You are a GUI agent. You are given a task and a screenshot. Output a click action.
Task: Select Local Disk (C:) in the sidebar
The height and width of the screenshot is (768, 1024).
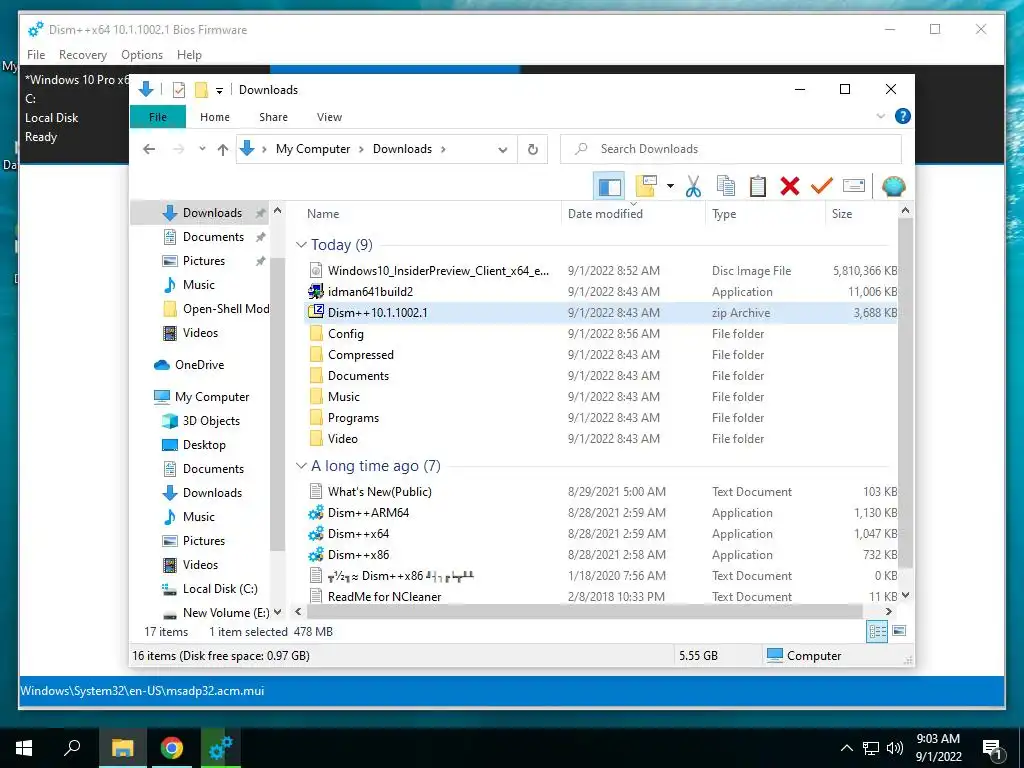tap(220, 589)
